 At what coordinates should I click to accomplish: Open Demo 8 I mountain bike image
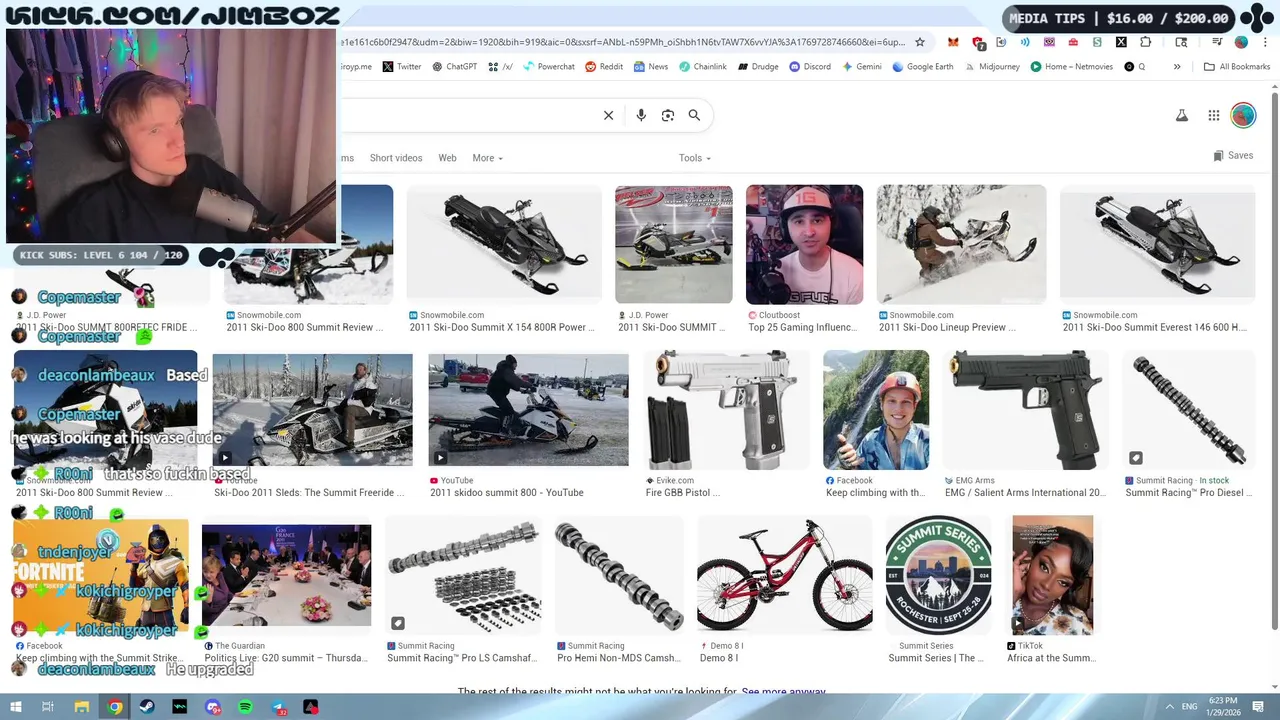(784, 575)
